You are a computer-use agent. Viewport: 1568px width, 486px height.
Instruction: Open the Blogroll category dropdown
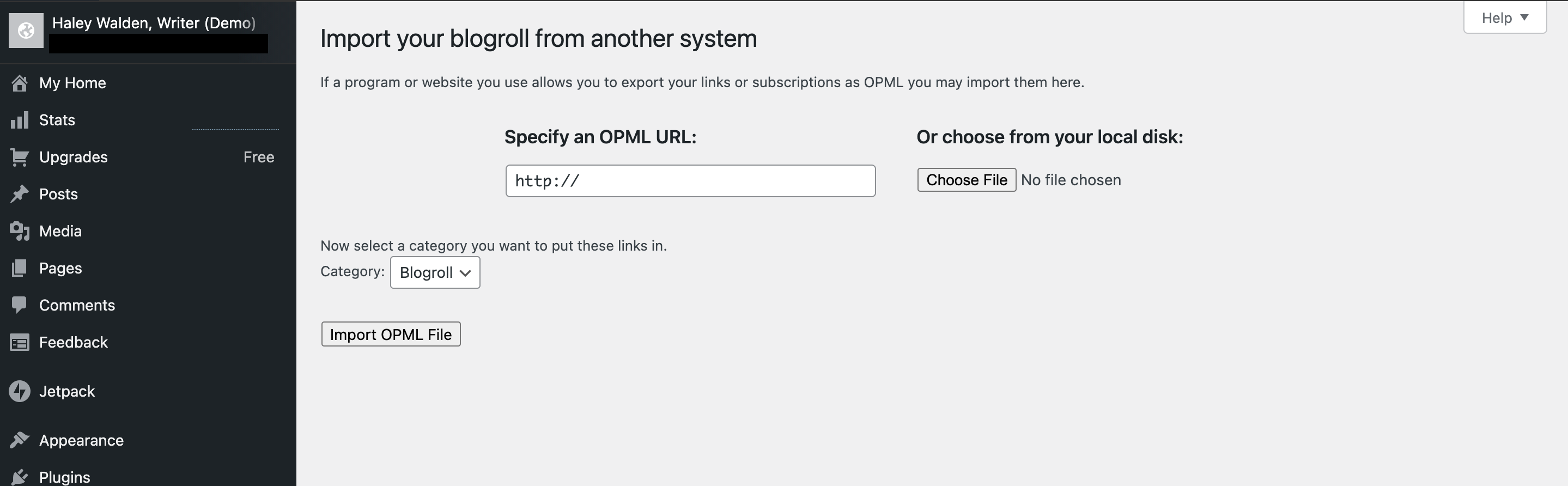click(x=435, y=273)
